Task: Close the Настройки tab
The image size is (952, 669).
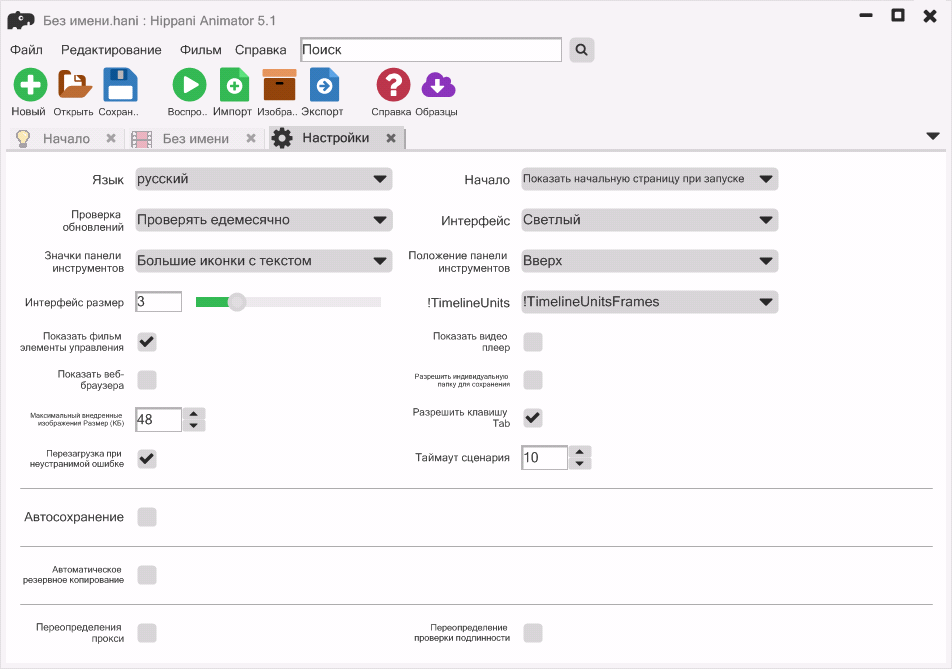Action: coord(391,138)
